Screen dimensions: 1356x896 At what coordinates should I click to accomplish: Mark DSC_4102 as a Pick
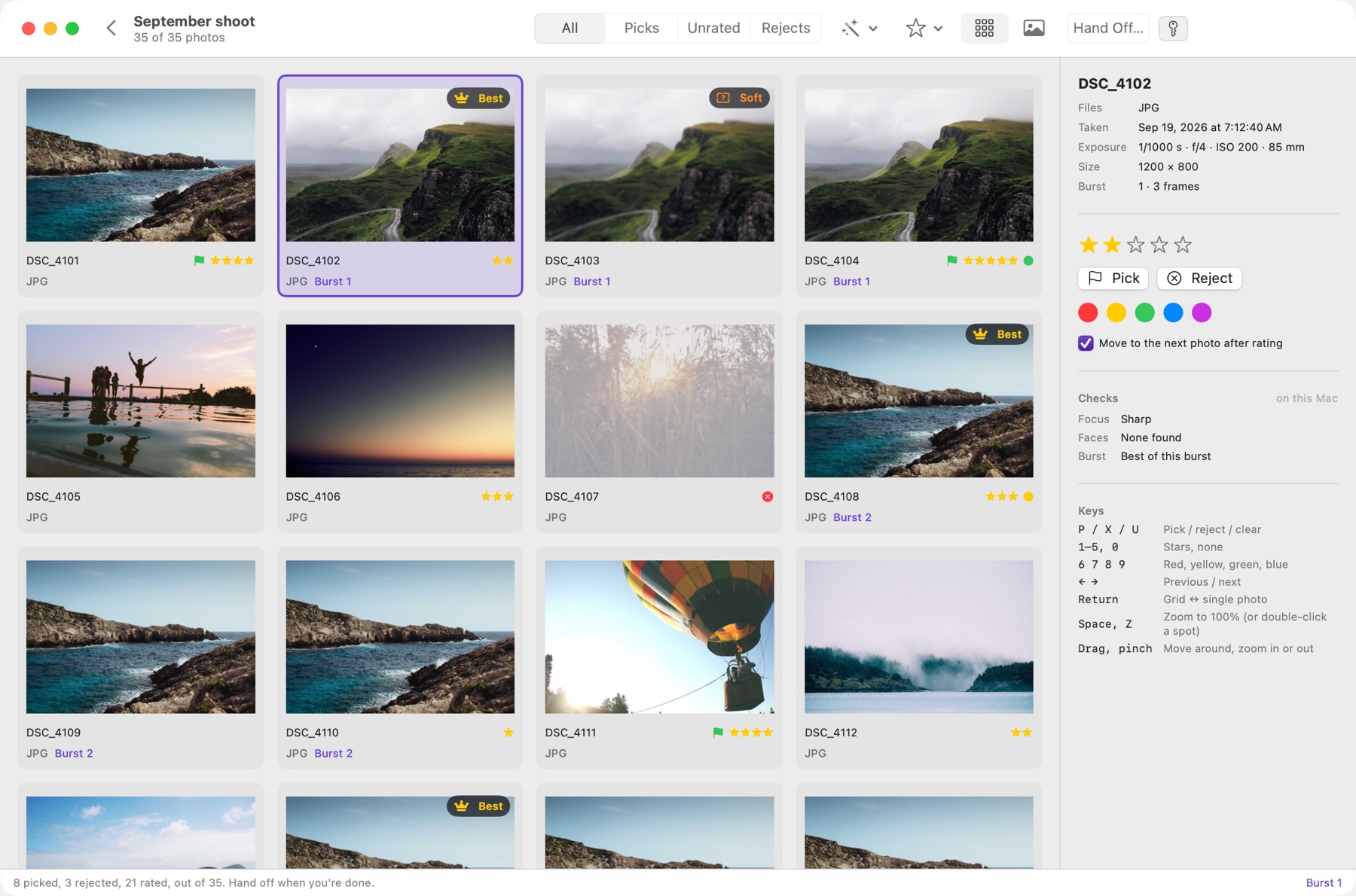click(x=1113, y=279)
